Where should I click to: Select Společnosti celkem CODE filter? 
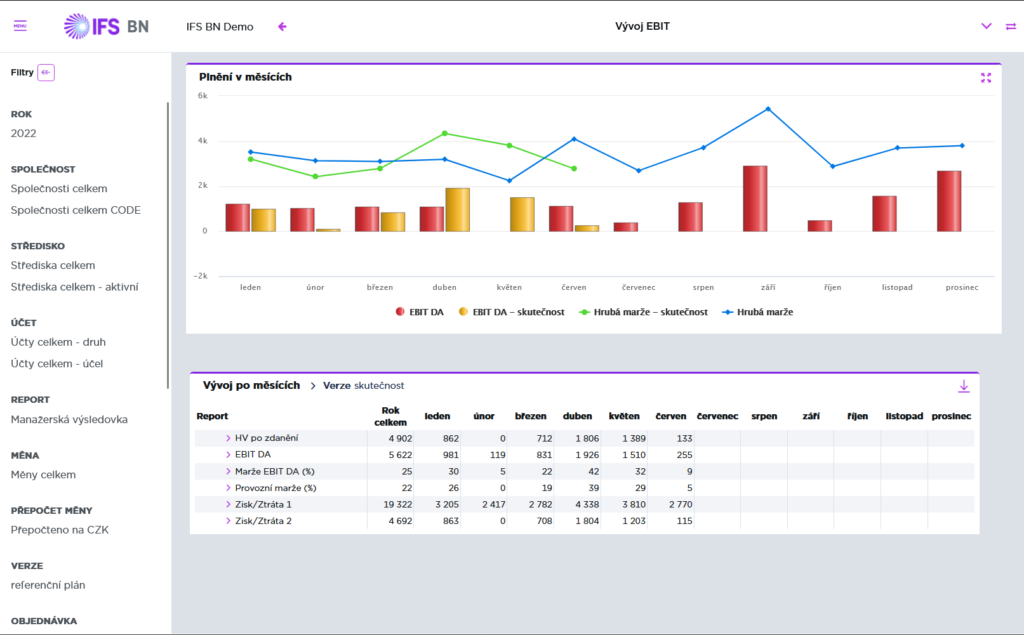75,210
